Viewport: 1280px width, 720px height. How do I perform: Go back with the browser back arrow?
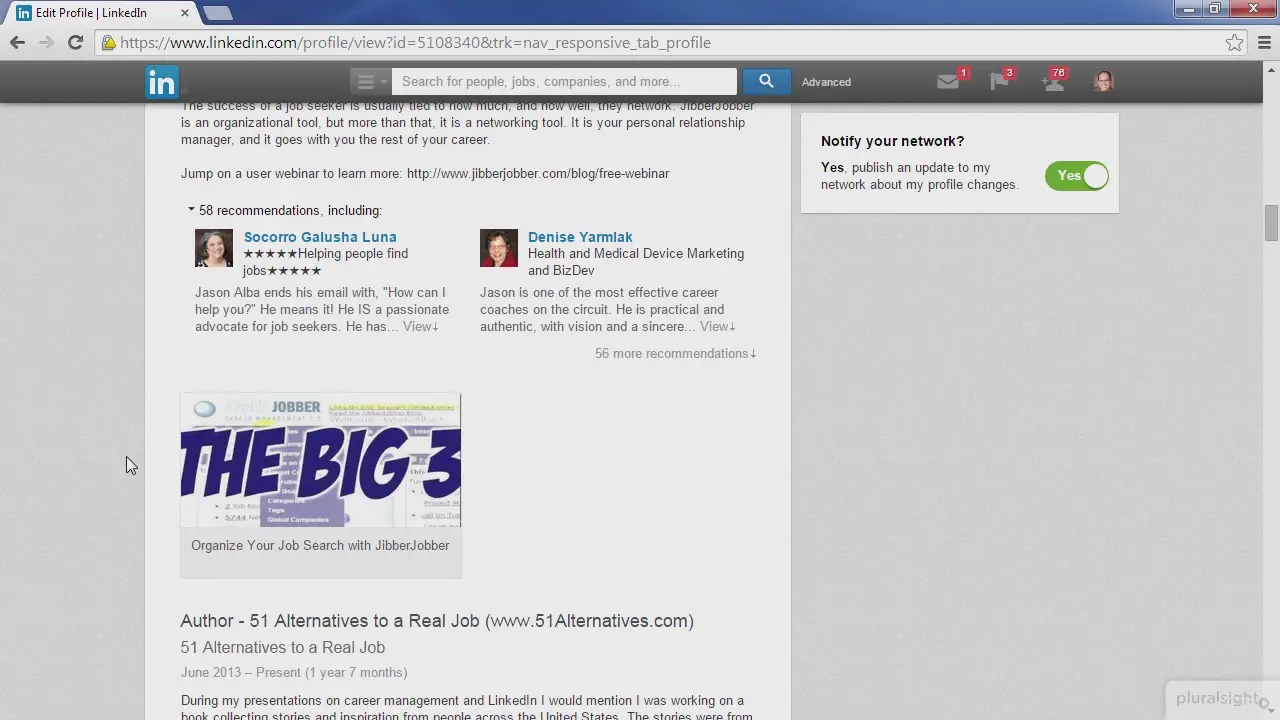point(17,43)
